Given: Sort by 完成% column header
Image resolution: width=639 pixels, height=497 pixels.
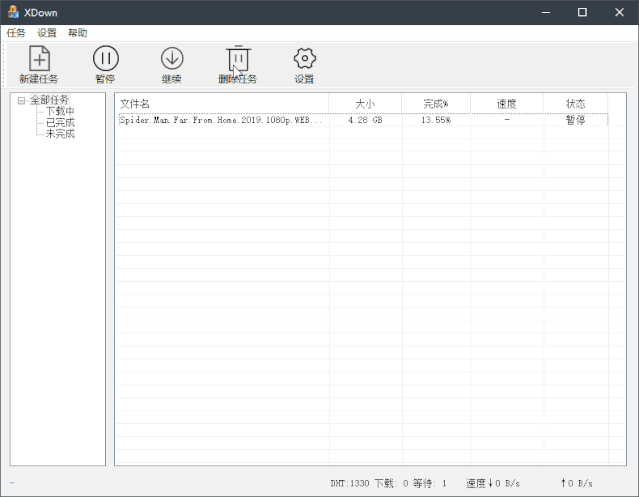Looking at the screenshot, I should tap(436, 104).
